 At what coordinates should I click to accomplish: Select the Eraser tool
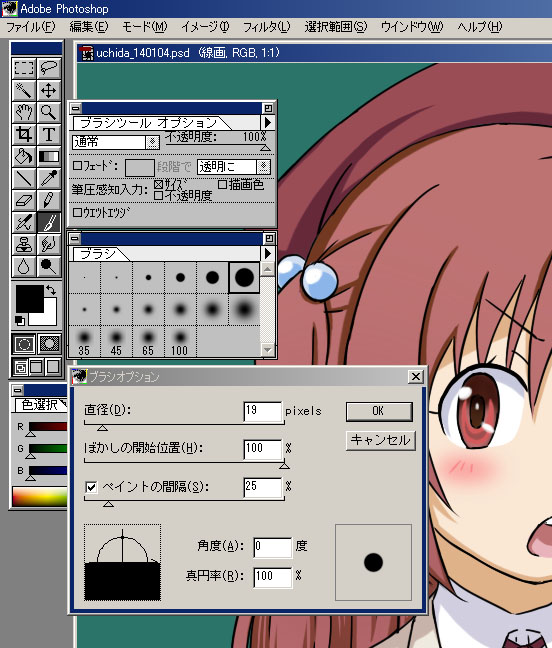[24, 200]
